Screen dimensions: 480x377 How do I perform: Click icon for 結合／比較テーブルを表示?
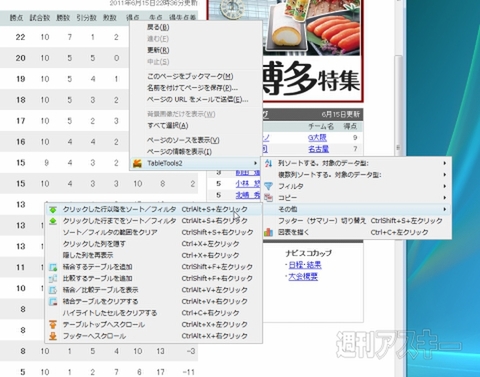pos(53,290)
